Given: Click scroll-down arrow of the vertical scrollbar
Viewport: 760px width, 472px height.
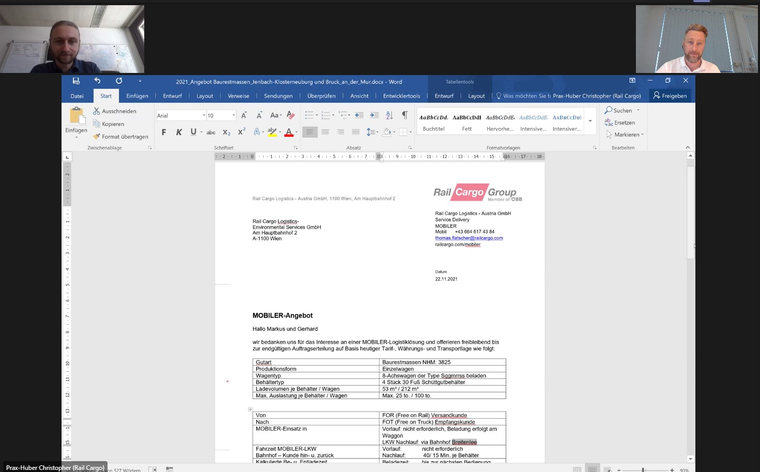Looking at the screenshot, I should point(690,458).
